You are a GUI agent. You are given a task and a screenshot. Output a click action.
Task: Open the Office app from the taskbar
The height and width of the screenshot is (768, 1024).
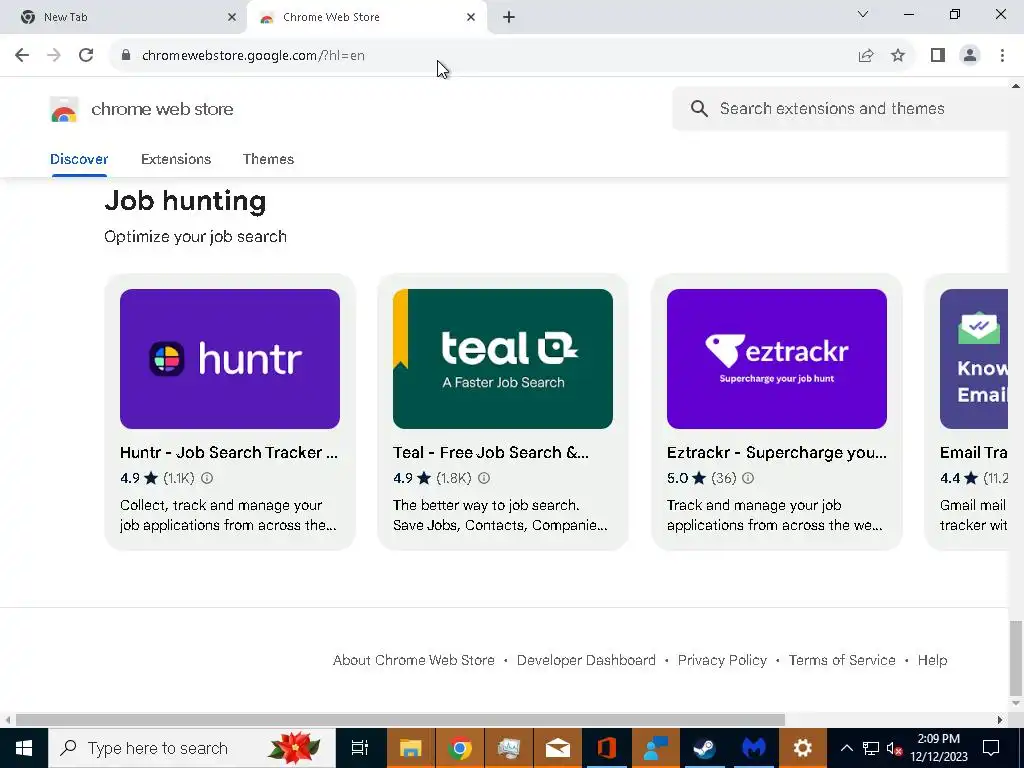click(x=607, y=748)
